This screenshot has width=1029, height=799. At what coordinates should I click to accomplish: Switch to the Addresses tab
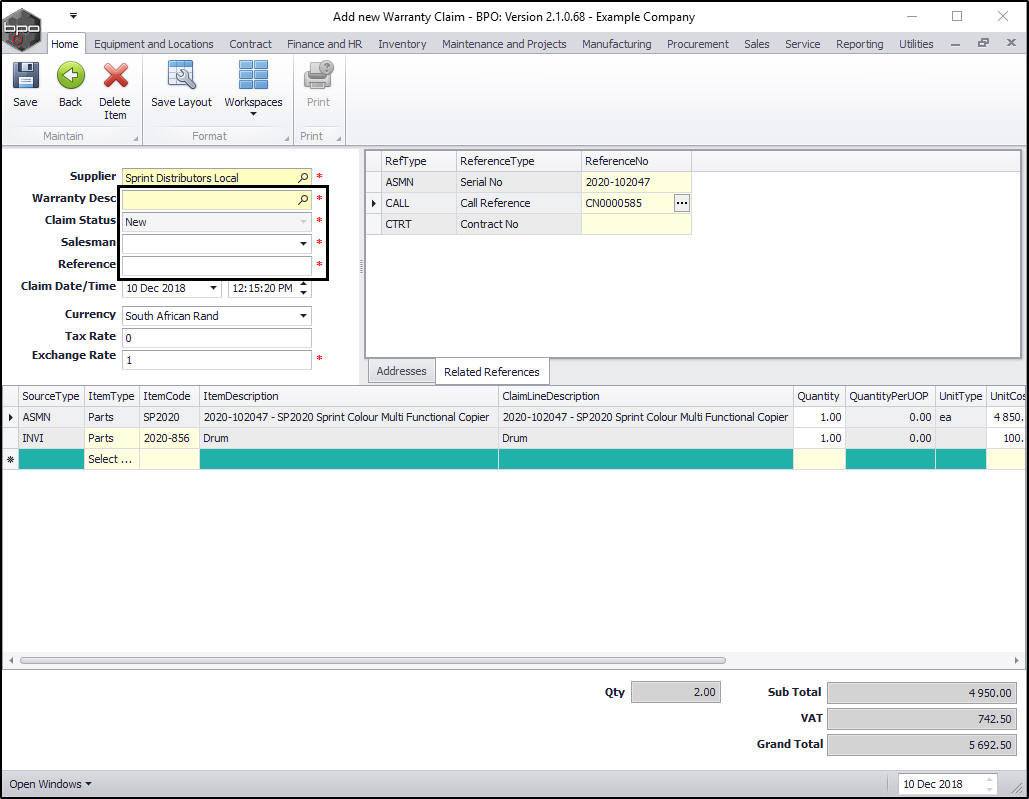click(401, 371)
